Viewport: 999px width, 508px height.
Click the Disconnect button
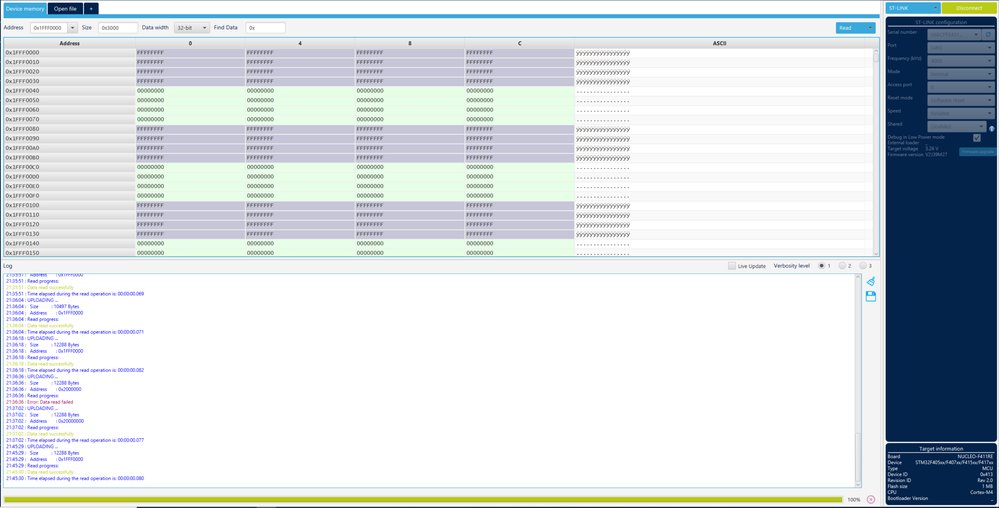coord(969,8)
